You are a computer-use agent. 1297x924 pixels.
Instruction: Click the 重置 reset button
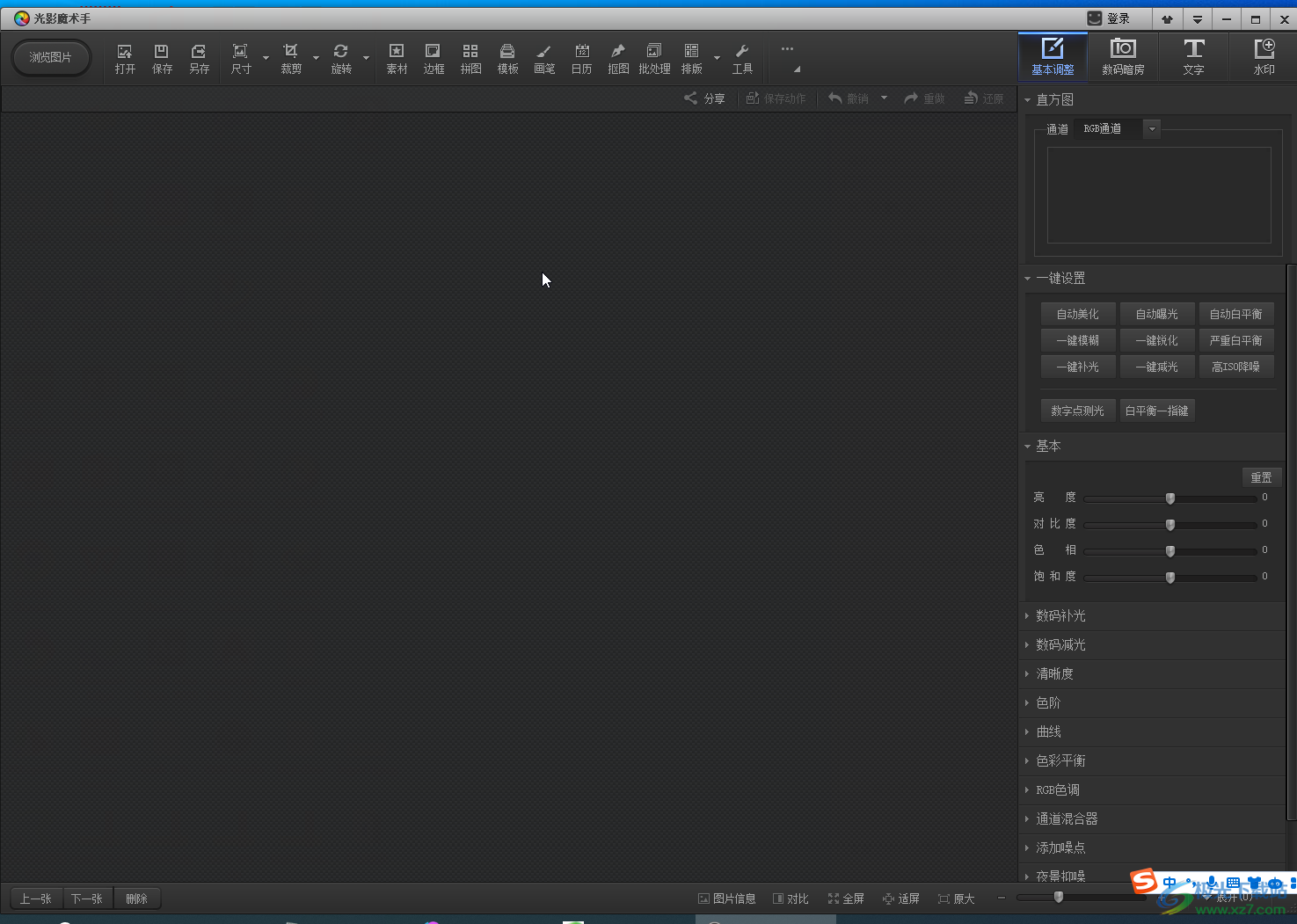[x=1262, y=477]
